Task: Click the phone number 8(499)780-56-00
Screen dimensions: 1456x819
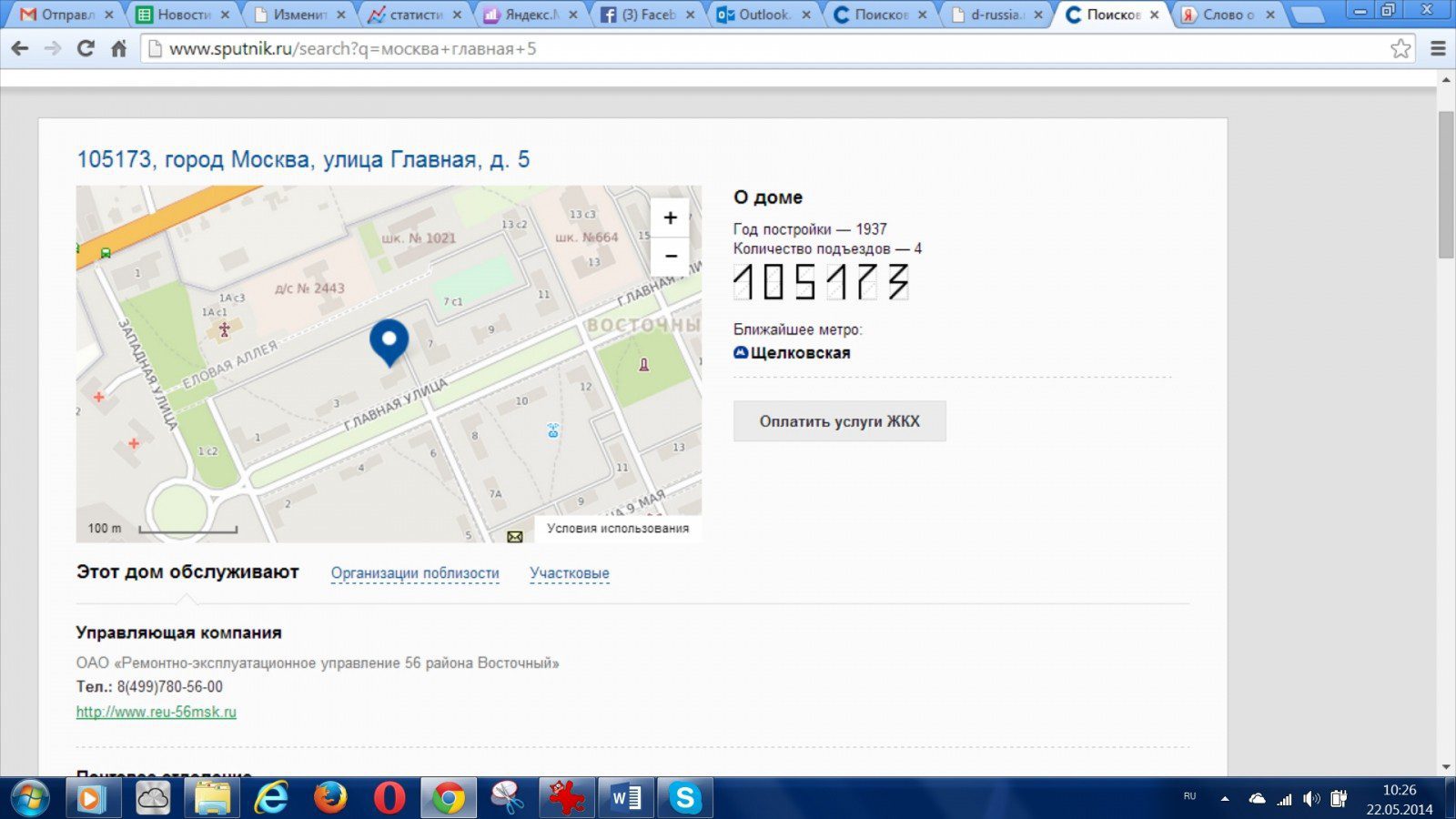Action: pyautogui.click(x=170, y=687)
